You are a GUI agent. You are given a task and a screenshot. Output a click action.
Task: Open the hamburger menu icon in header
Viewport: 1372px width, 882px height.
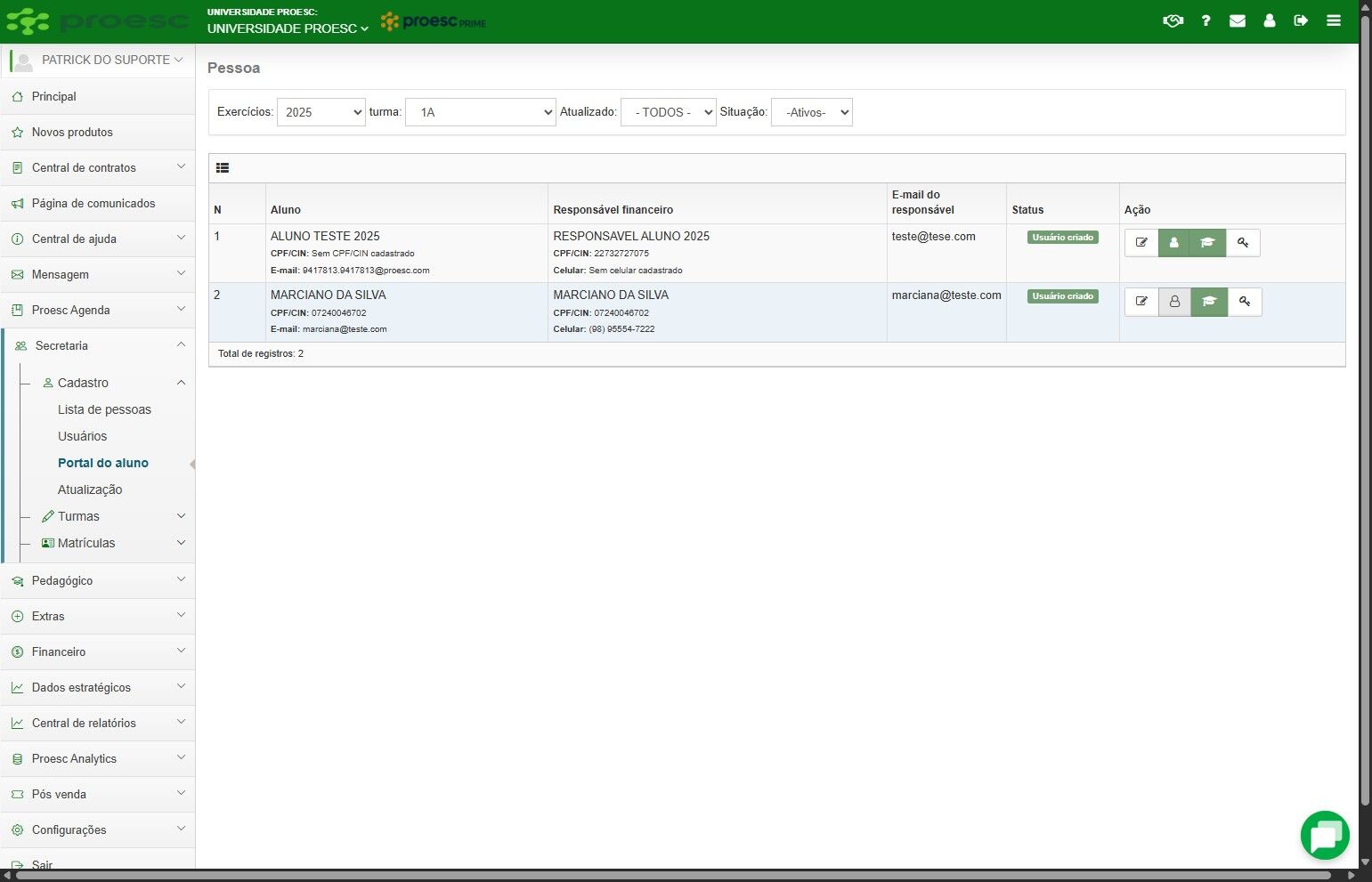1334,20
